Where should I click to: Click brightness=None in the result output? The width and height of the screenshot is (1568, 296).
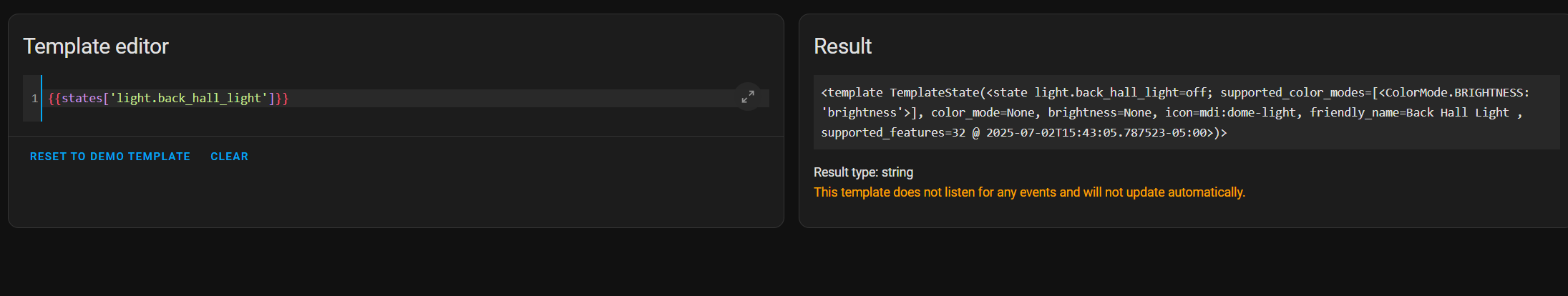point(1099,112)
